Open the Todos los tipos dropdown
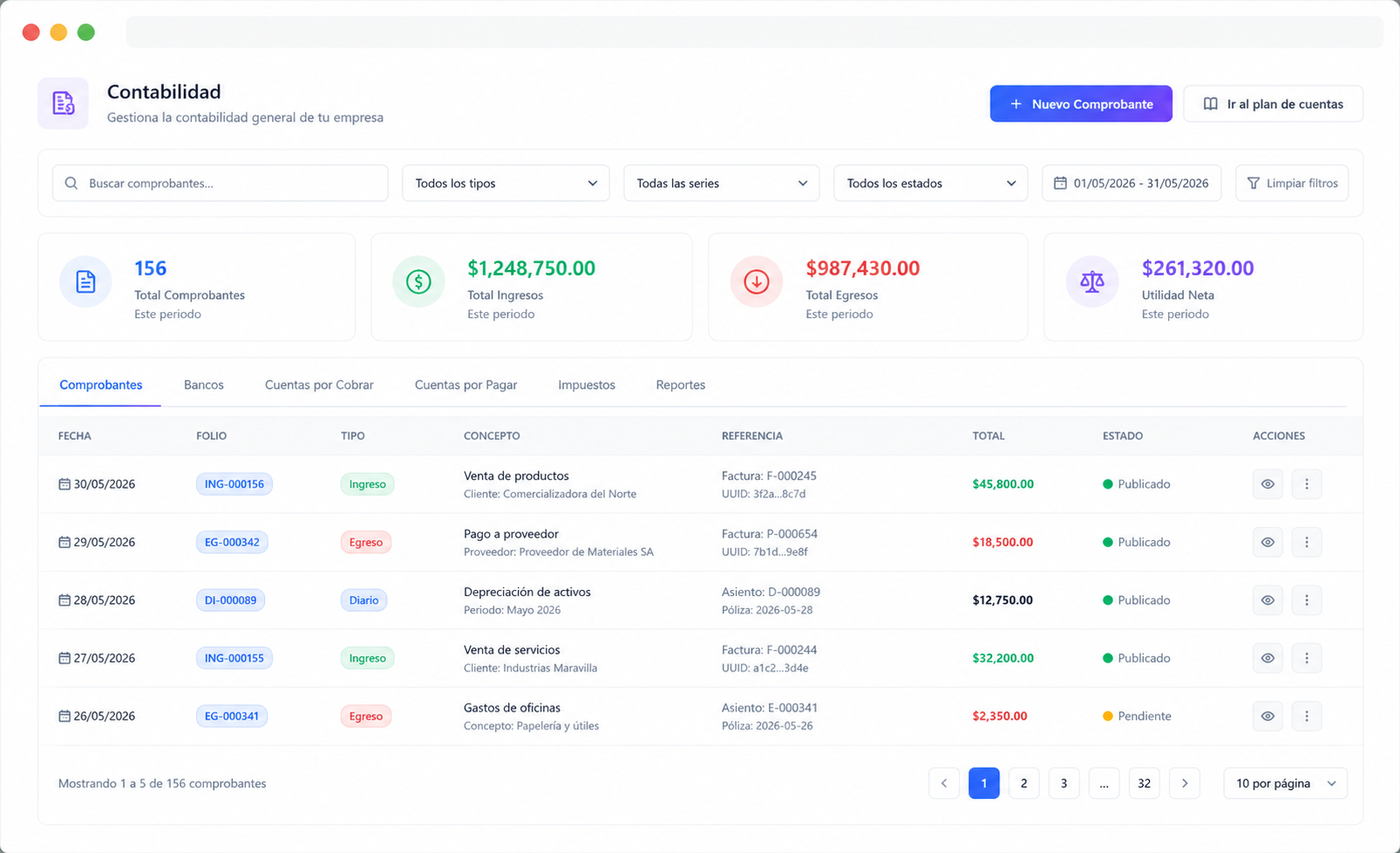 [x=506, y=183]
